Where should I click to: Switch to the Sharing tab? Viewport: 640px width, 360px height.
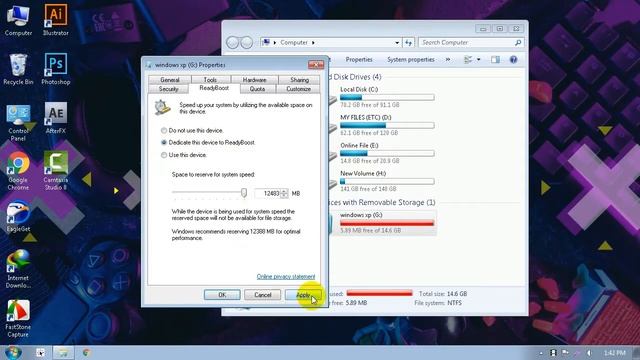click(x=300, y=80)
